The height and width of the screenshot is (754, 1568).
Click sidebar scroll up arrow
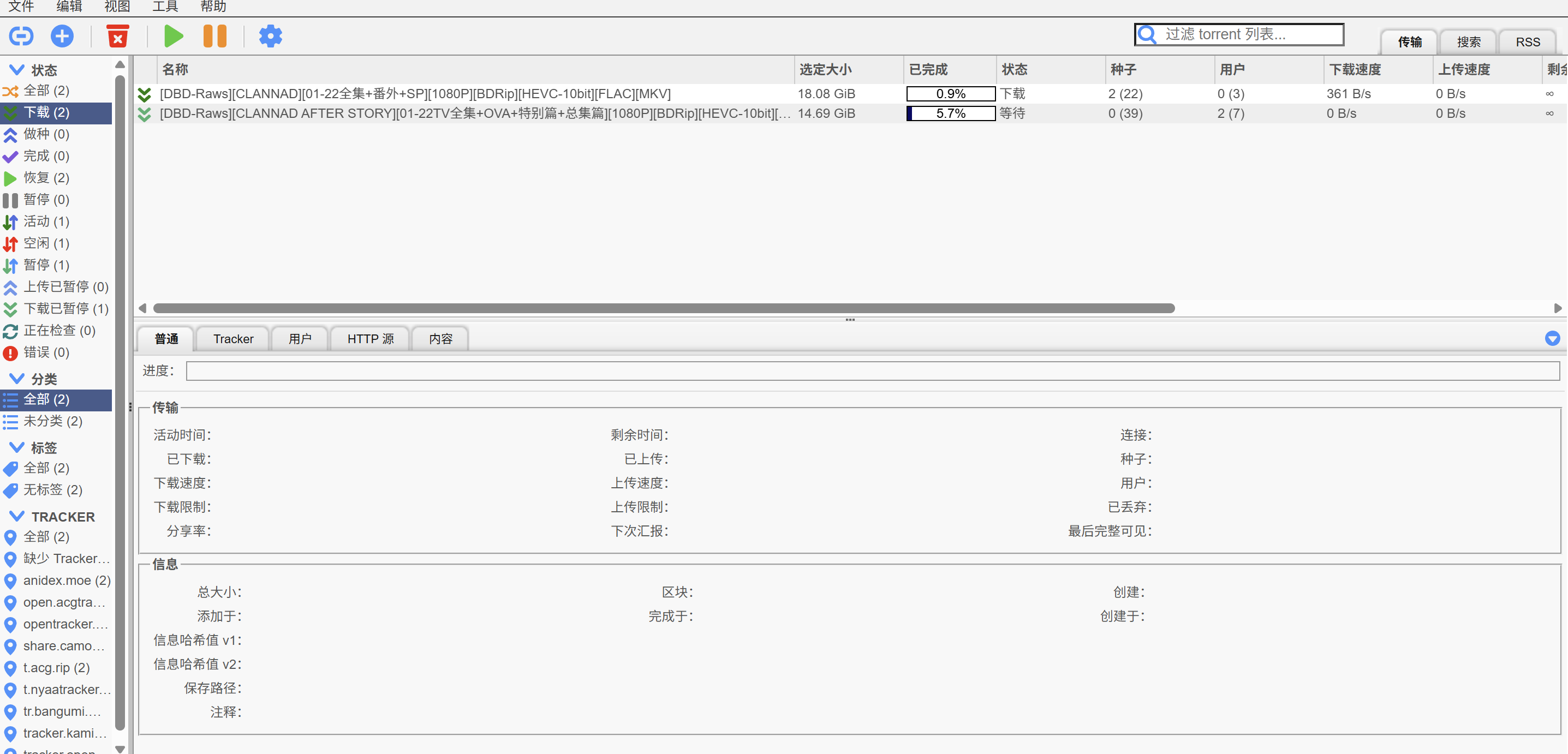(120, 64)
